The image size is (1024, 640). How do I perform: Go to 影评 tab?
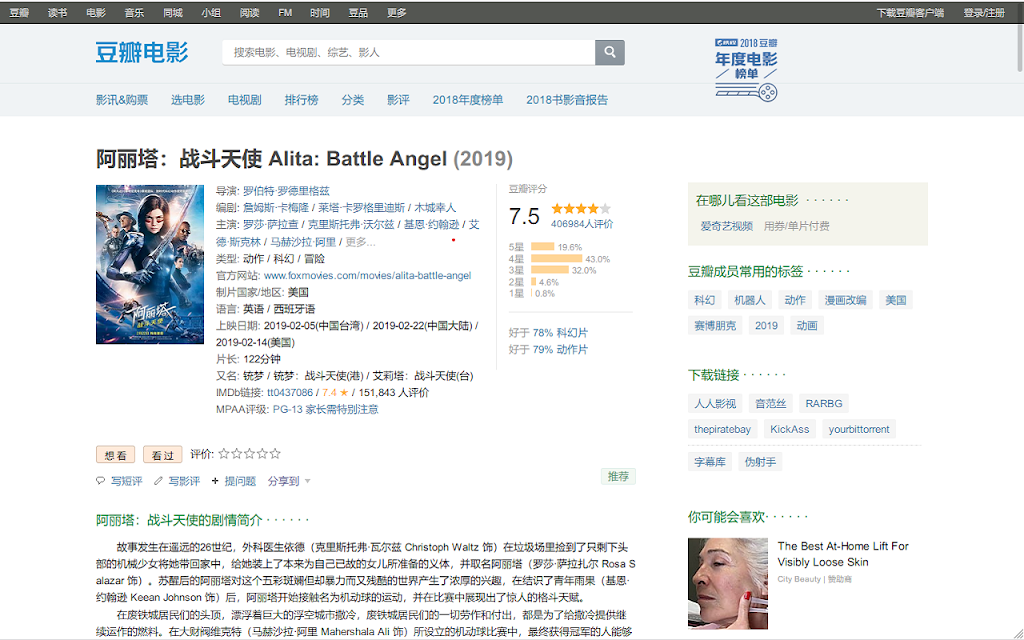(398, 100)
